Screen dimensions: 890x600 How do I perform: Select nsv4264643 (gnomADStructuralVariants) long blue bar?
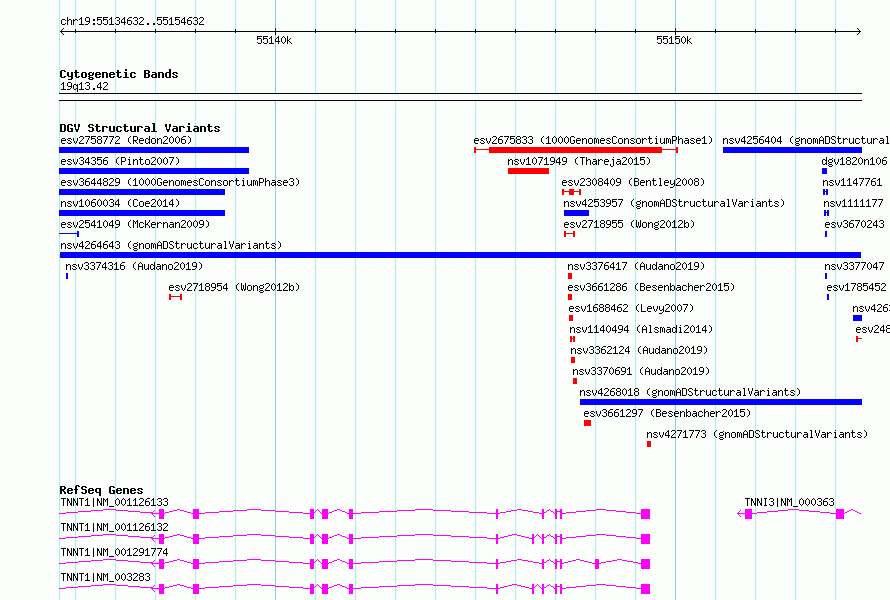pos(460,255)
